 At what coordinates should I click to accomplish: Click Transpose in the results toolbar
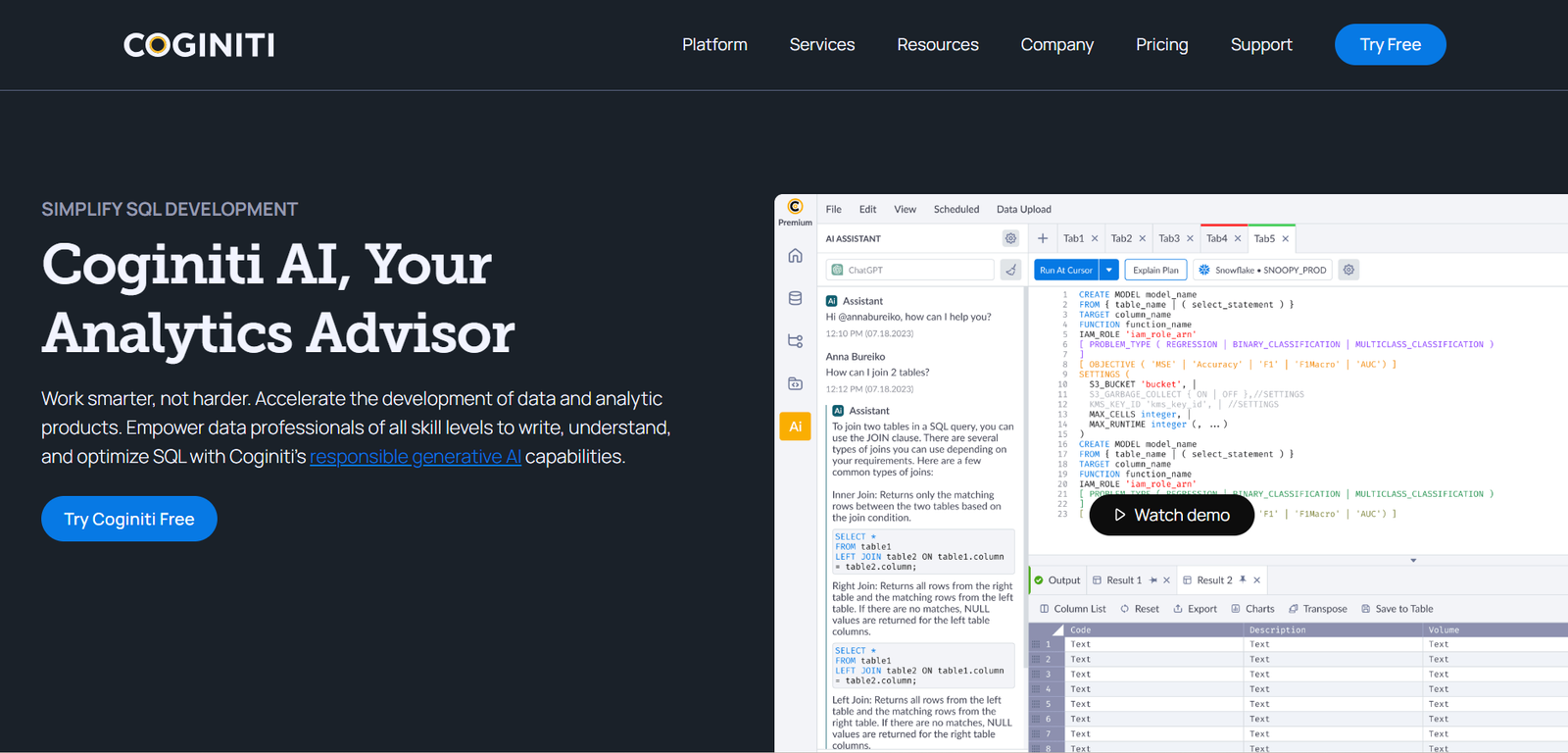tap(1318, 609)
